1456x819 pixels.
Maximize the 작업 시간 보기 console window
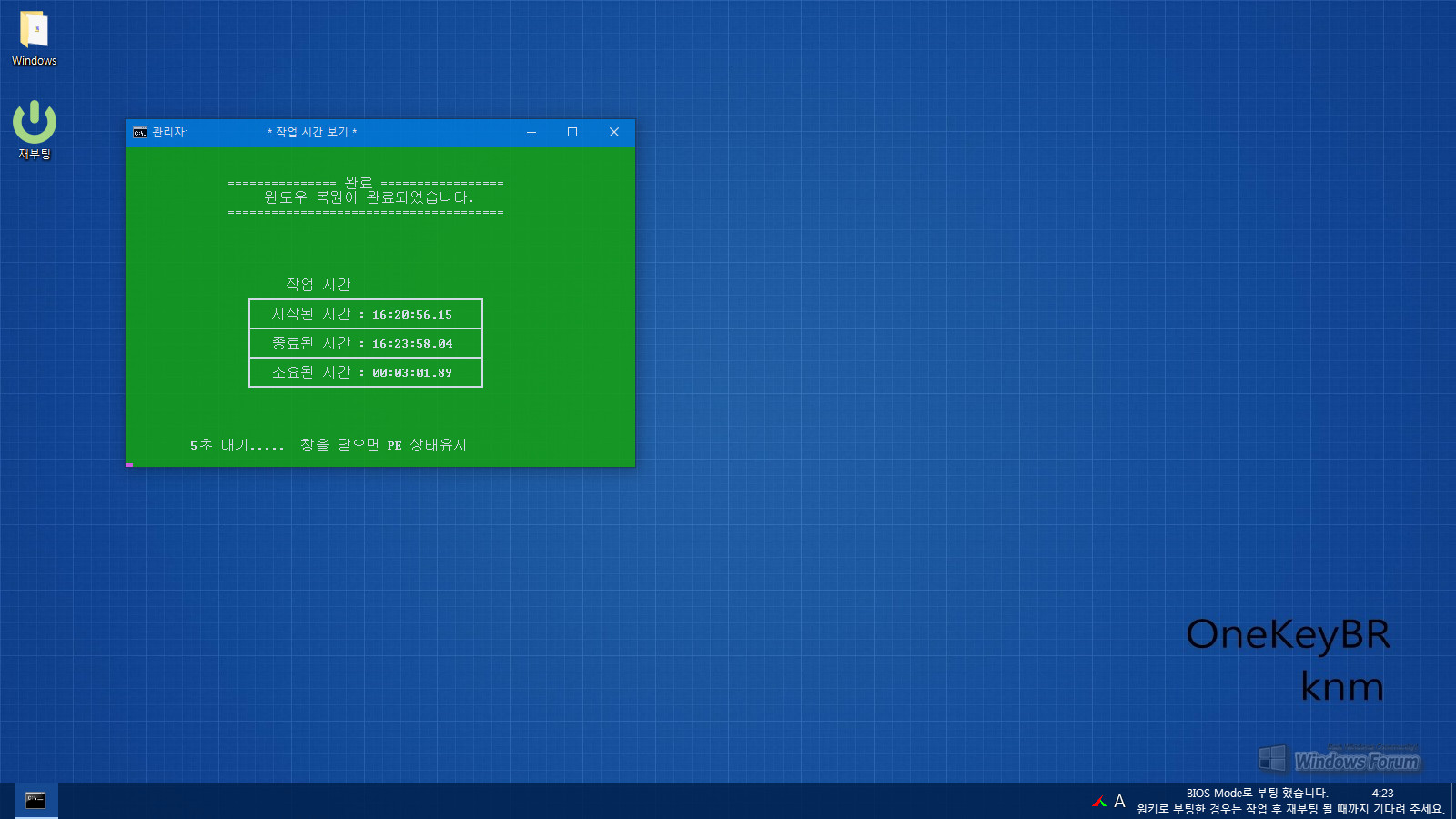click(x=572, y=132)
